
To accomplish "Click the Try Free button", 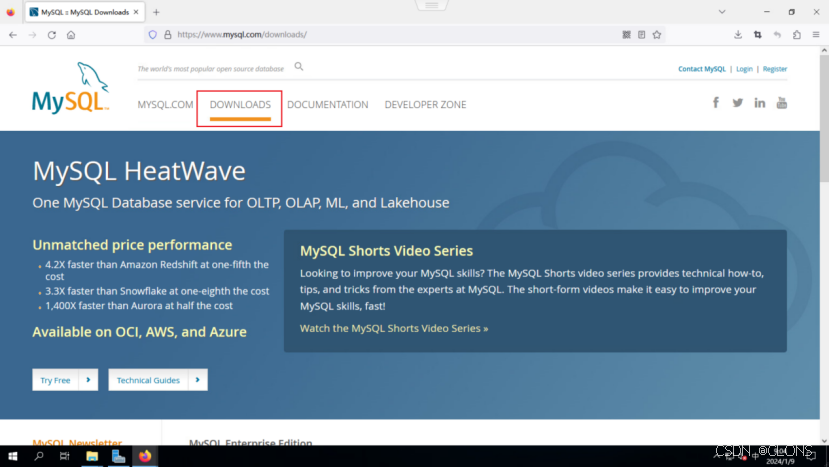I will [x=65, y=380].
